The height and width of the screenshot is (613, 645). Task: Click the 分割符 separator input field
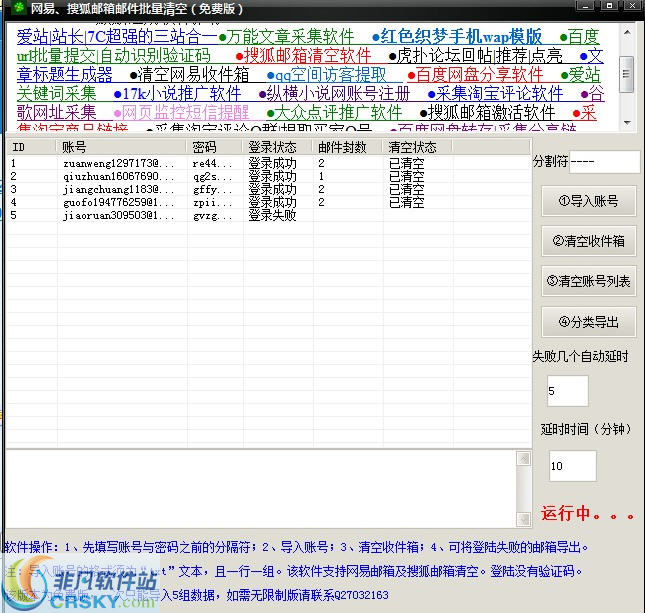pos(605,162)
